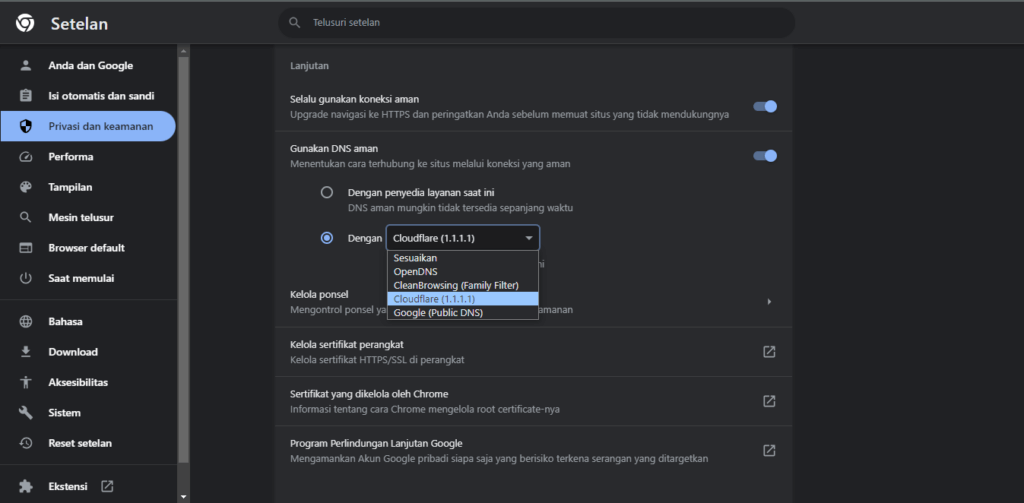
Task: Go to Tampilan settings
Action: coord(88,187)
